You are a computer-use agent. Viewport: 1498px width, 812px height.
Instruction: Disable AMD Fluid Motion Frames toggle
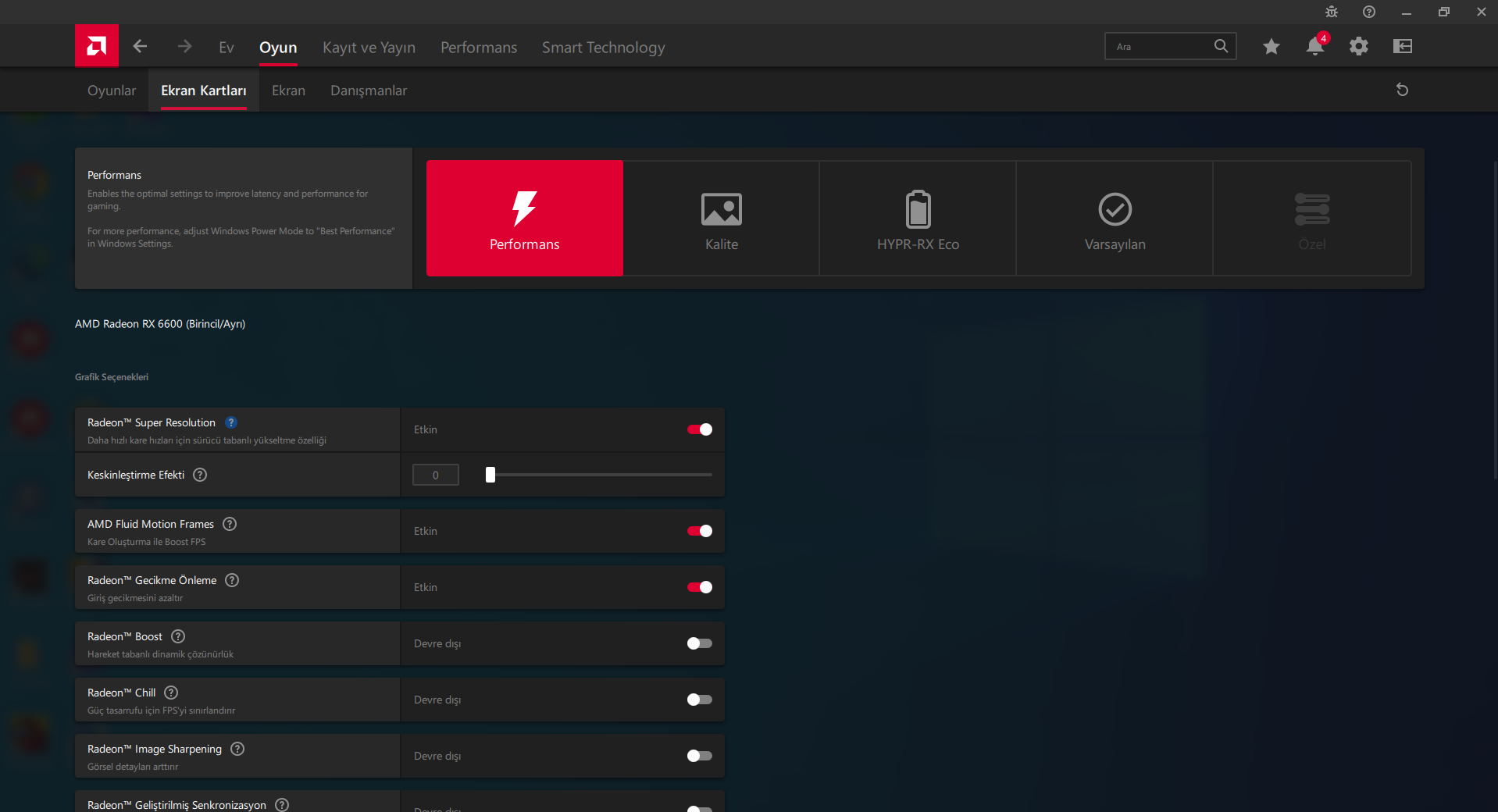700,531
